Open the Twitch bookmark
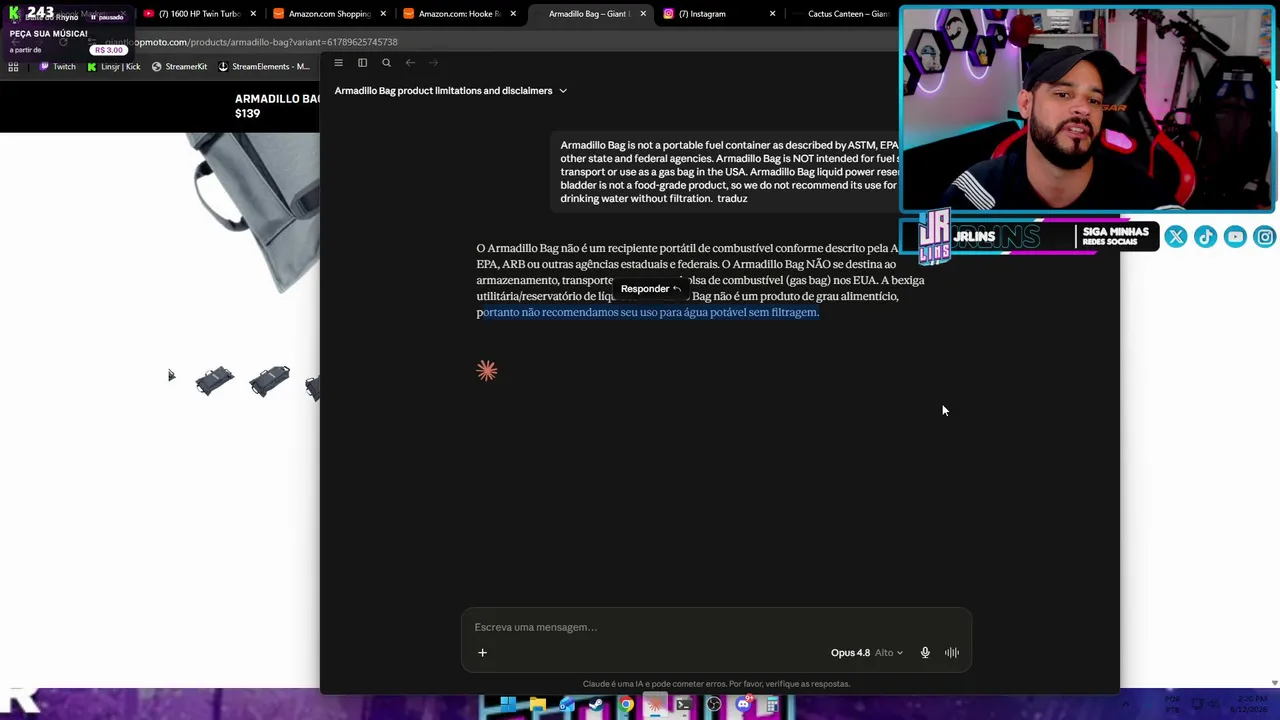Screen dimensions: 1280x720 [57, 67]
